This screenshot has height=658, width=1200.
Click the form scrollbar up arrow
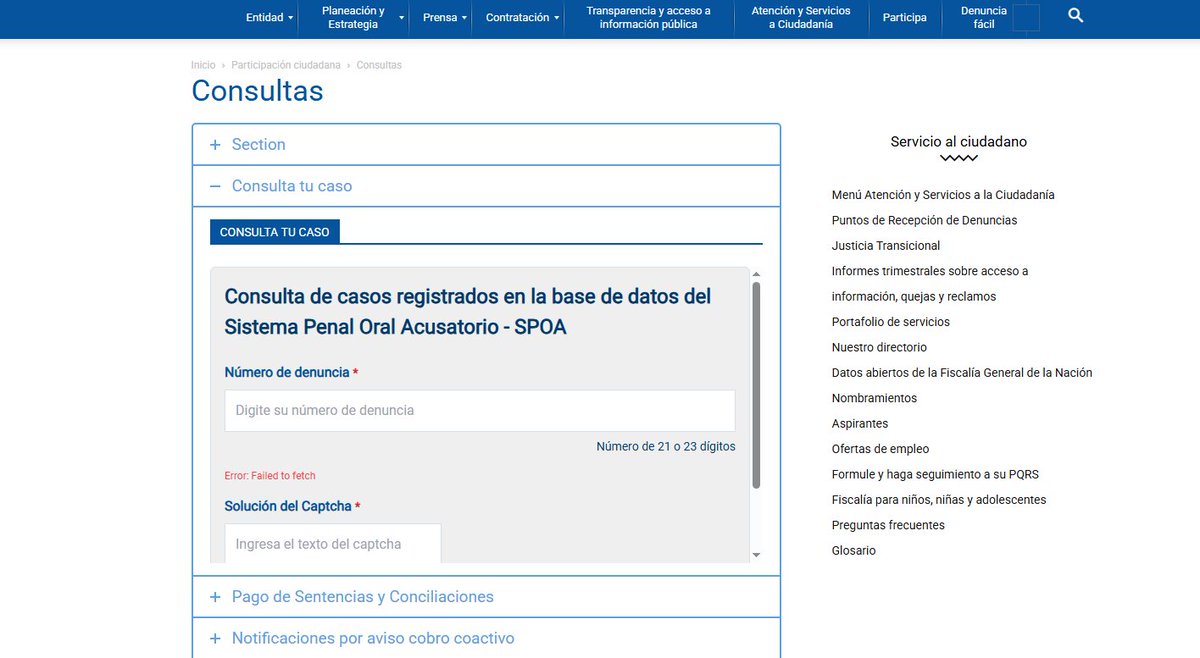tap(756, 274)
